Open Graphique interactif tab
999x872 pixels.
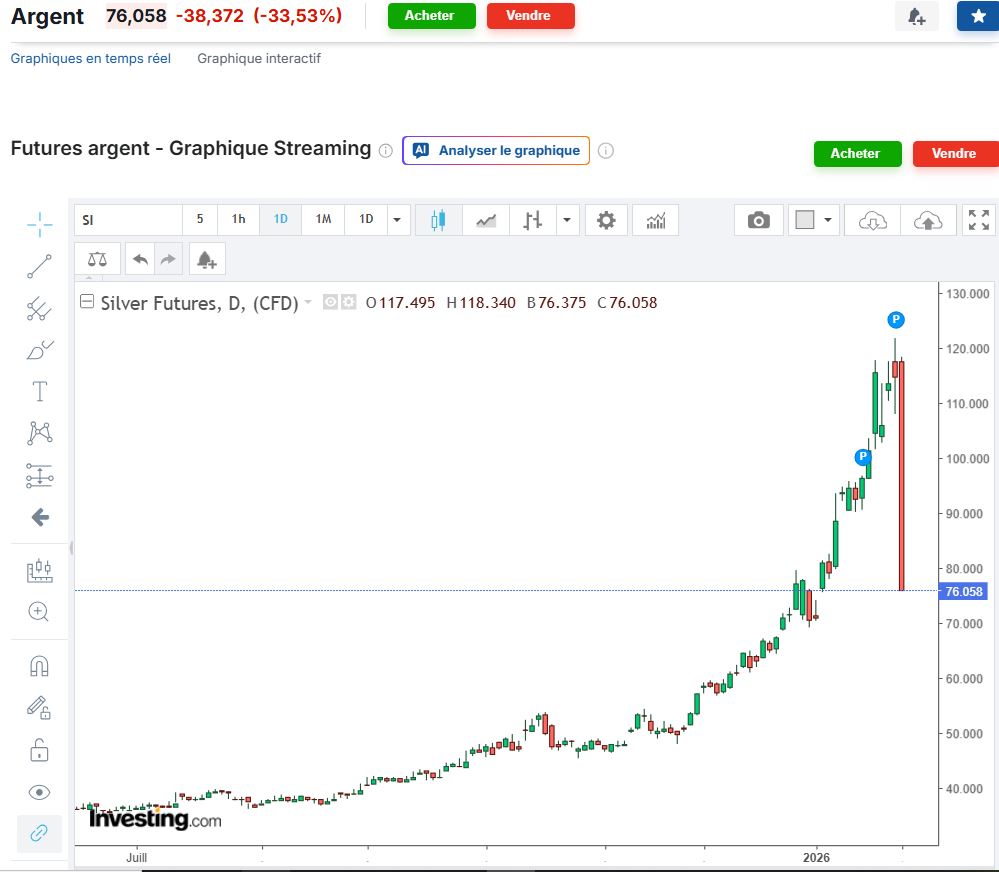tap(259, 59)
